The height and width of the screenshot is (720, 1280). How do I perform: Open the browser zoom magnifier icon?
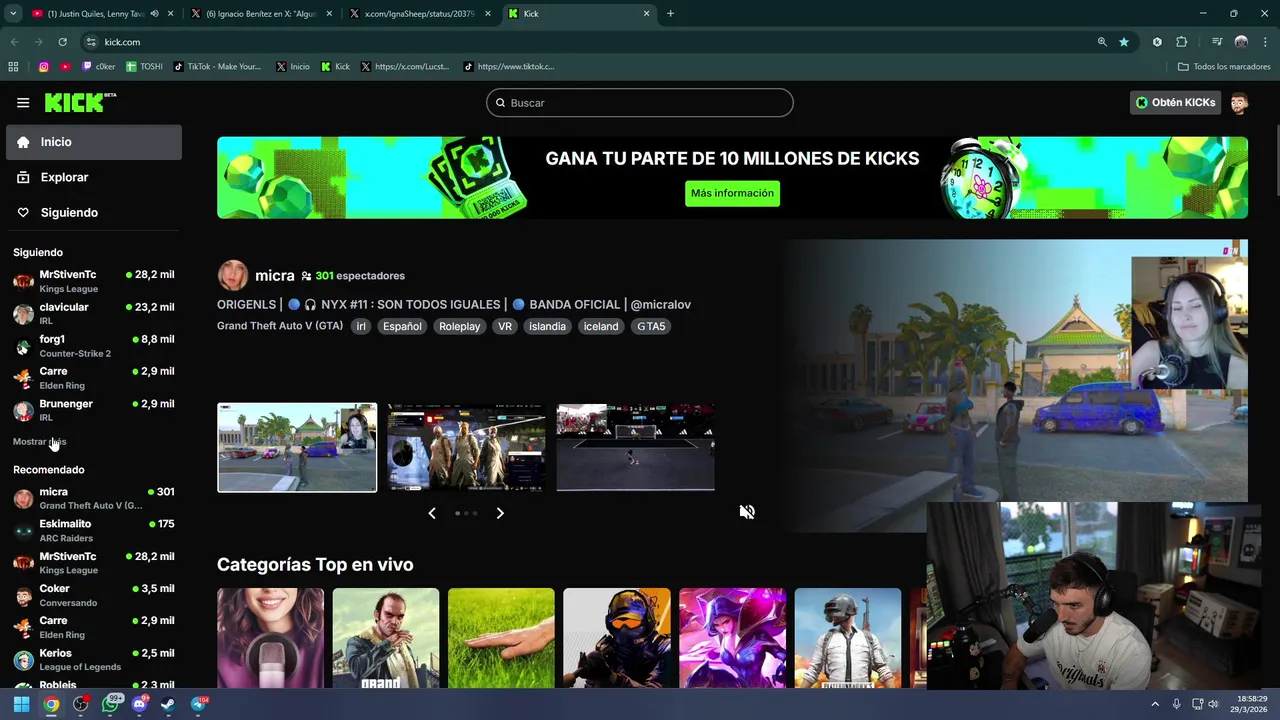[x=1102, y=42]
